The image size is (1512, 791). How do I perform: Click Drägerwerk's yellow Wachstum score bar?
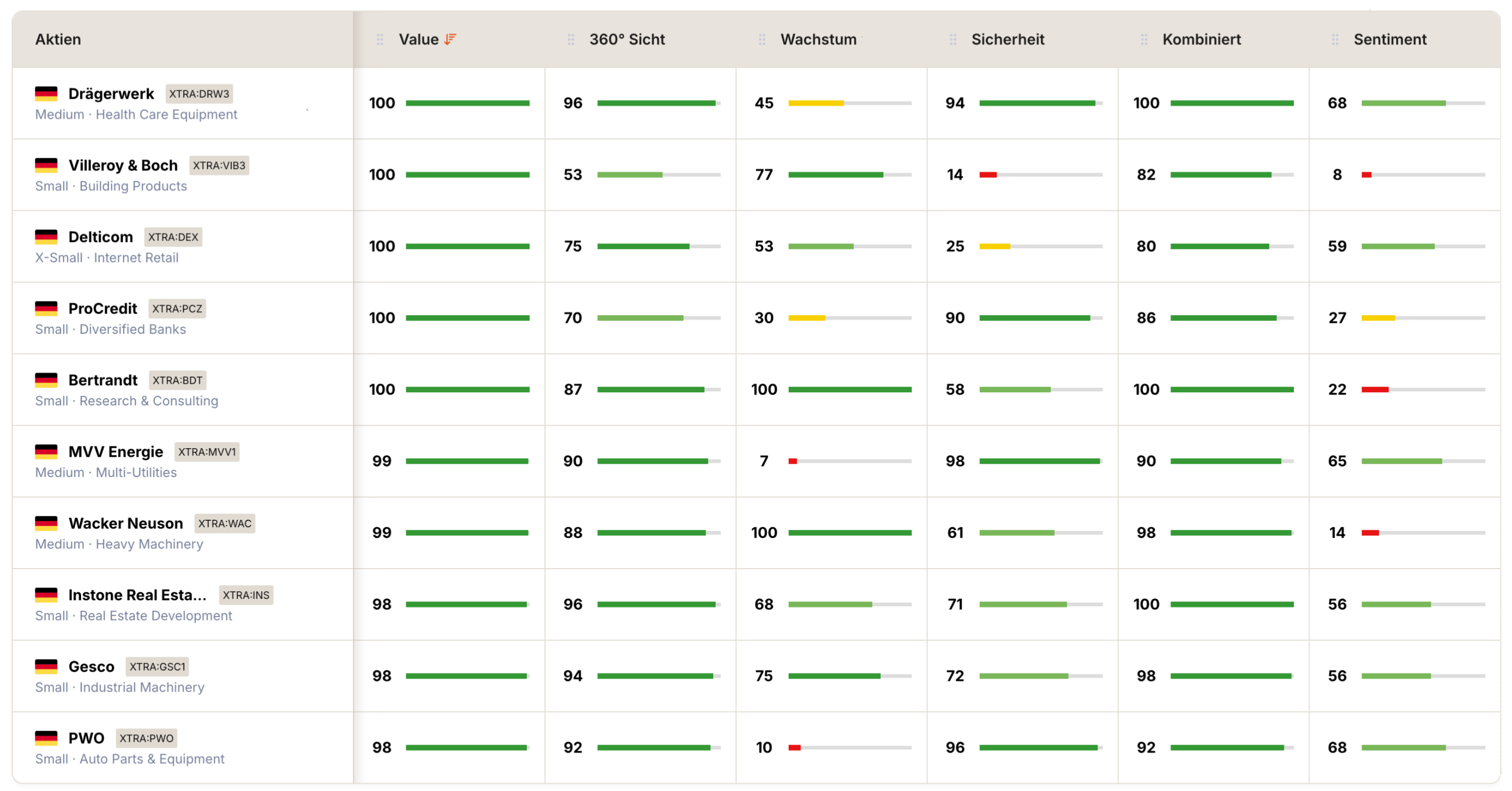(815, 103)
